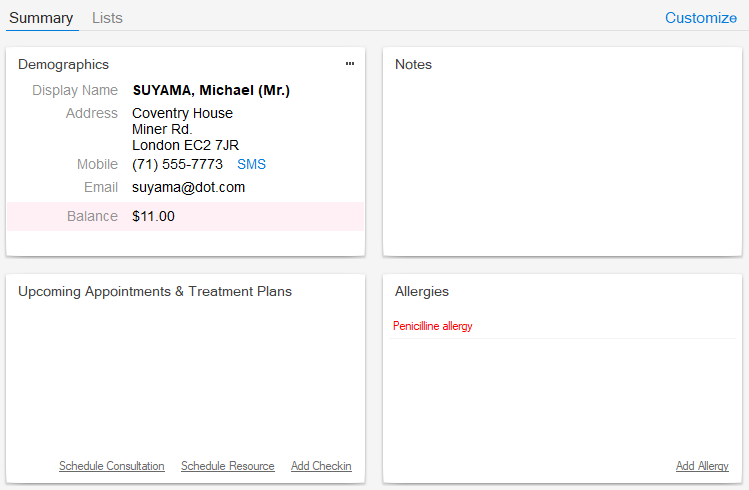Viewport: 749px width, 490px height.
Task: Click the Customize link
Action: (700, 18)
